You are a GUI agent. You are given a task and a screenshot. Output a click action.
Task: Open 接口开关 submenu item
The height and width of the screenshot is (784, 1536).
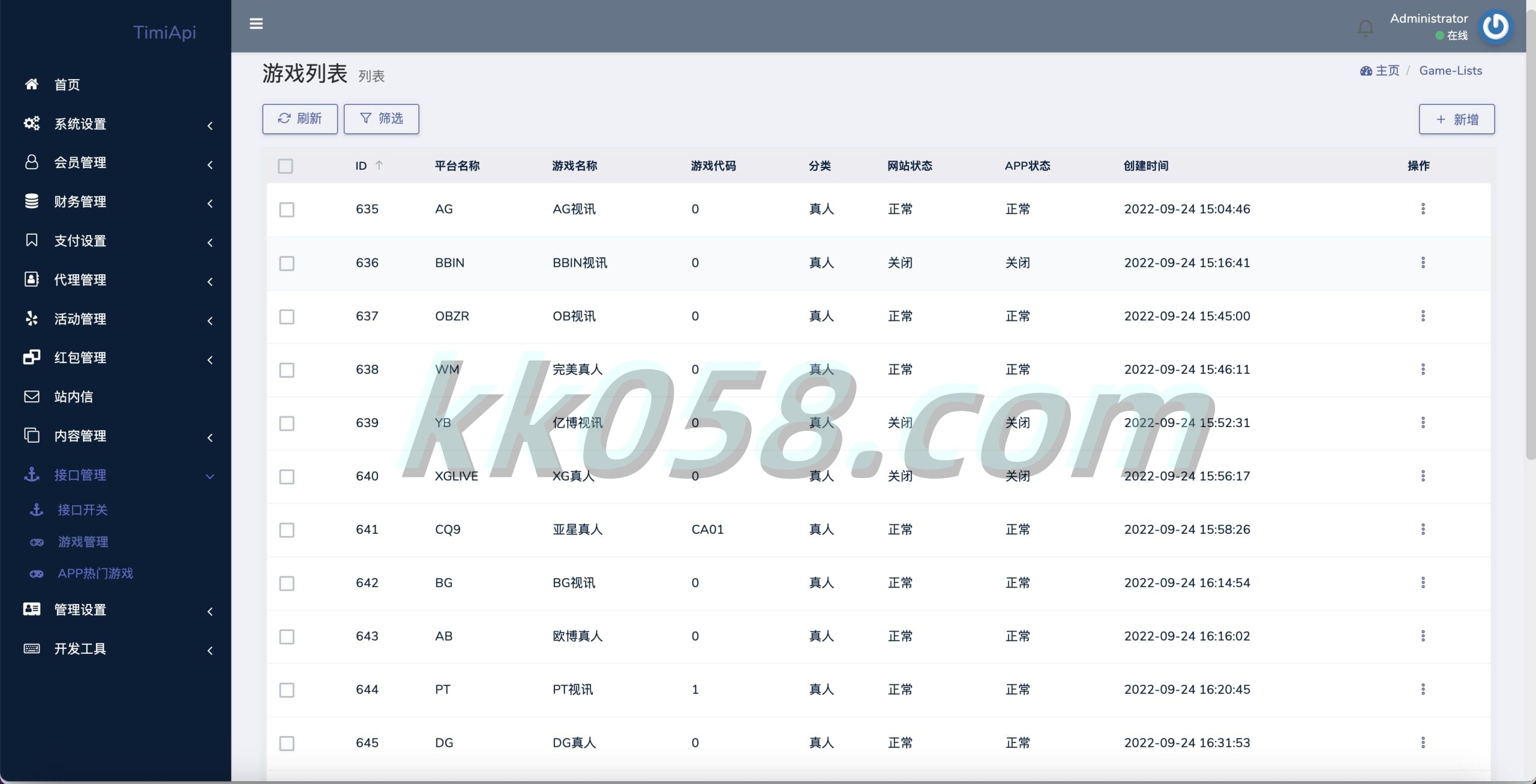pos(83,510)
